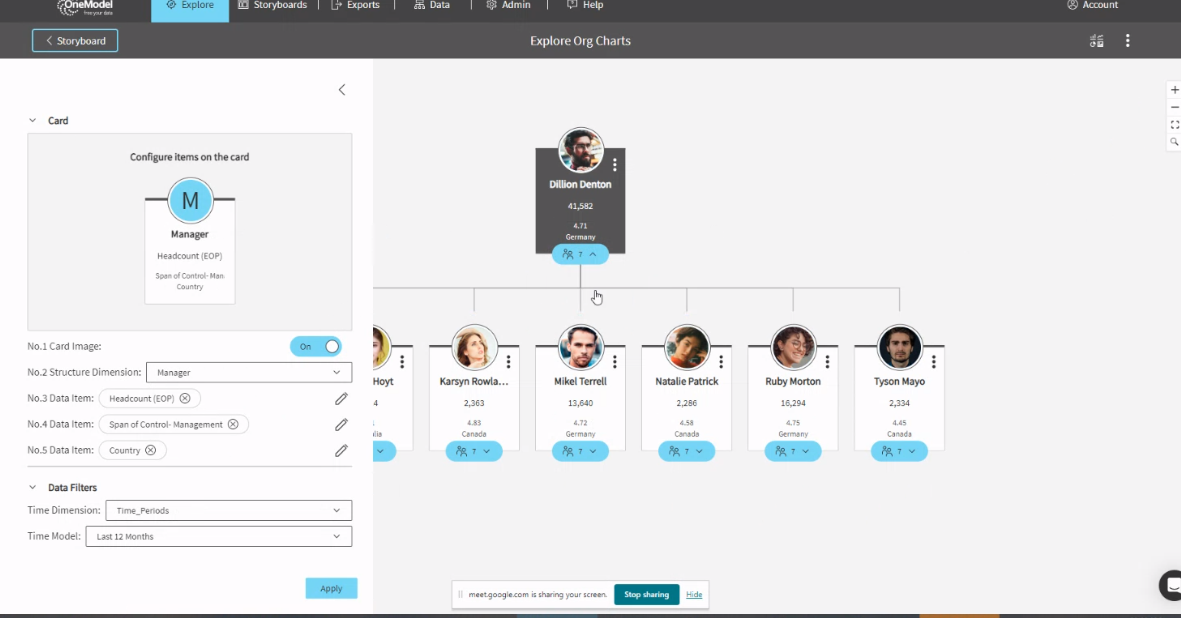Click the OneModel logo
The width and height of the screenshot is (1181, 618).
[x=85, y=8]
